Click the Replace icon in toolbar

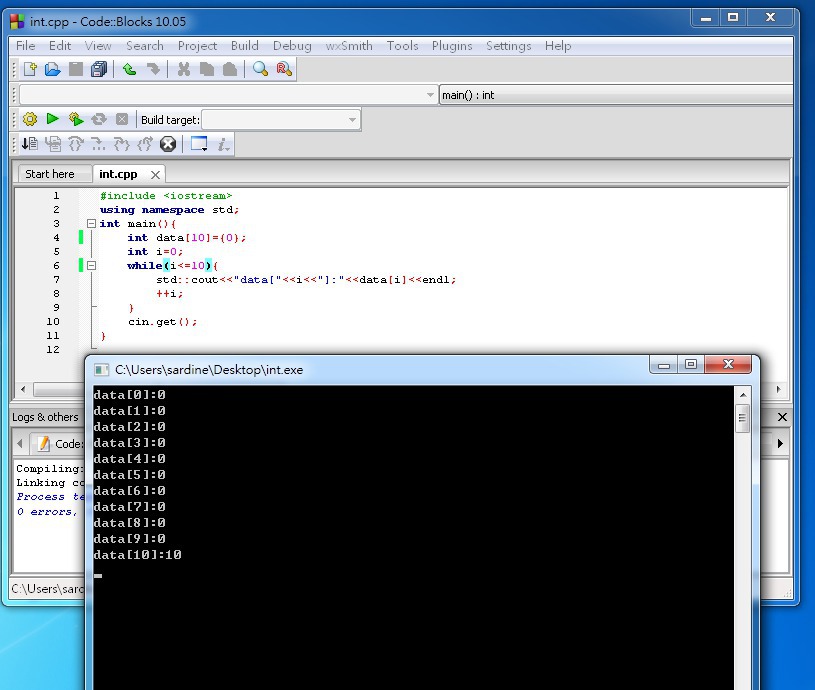click(284, 69)
